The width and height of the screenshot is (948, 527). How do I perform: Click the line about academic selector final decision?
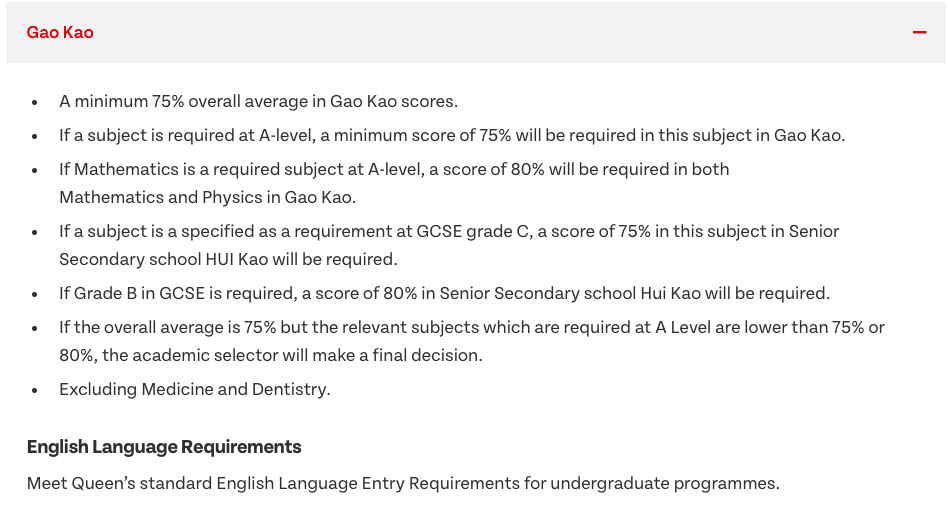pos(271,355)
